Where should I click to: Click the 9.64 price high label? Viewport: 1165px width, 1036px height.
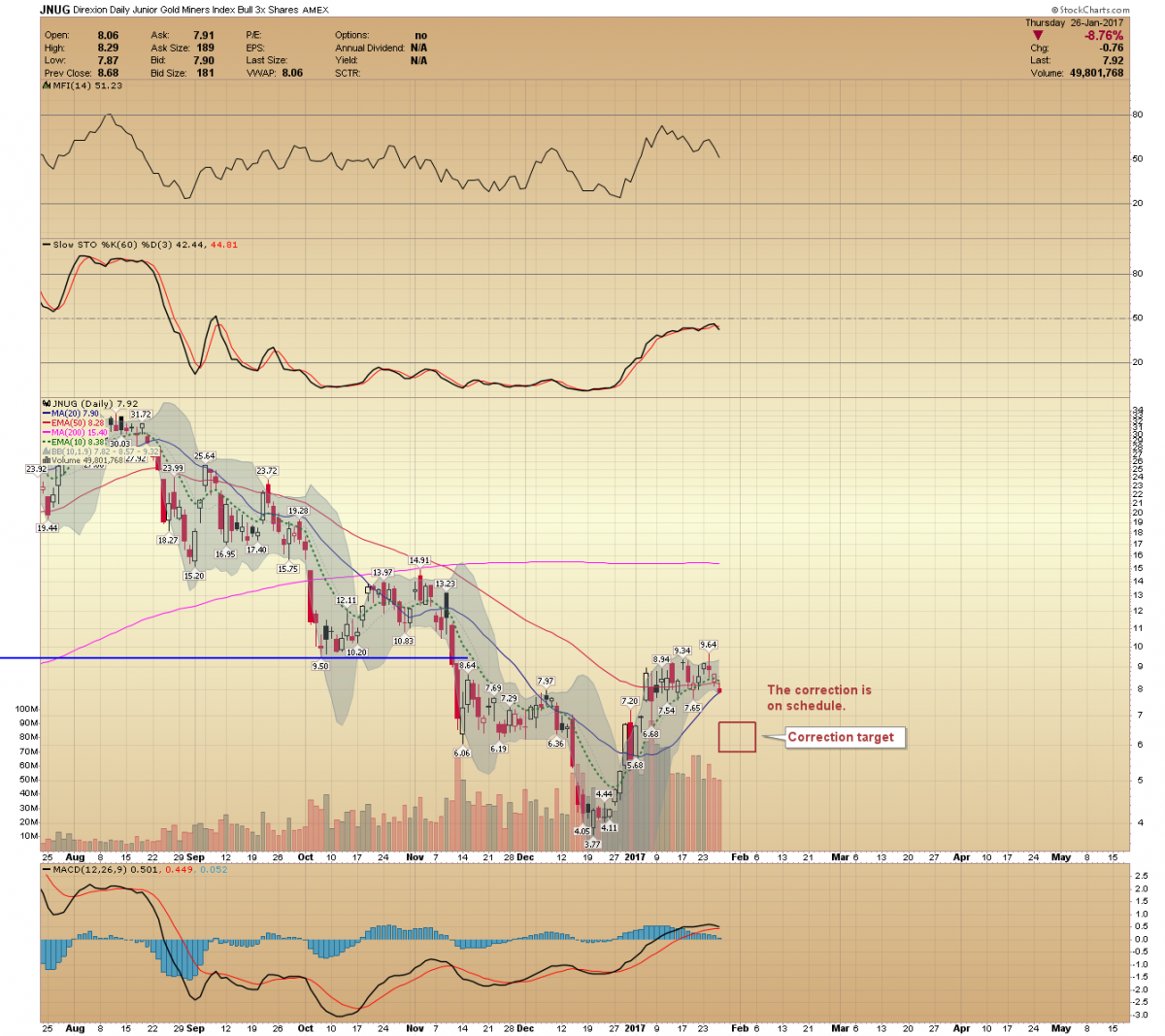708,645
